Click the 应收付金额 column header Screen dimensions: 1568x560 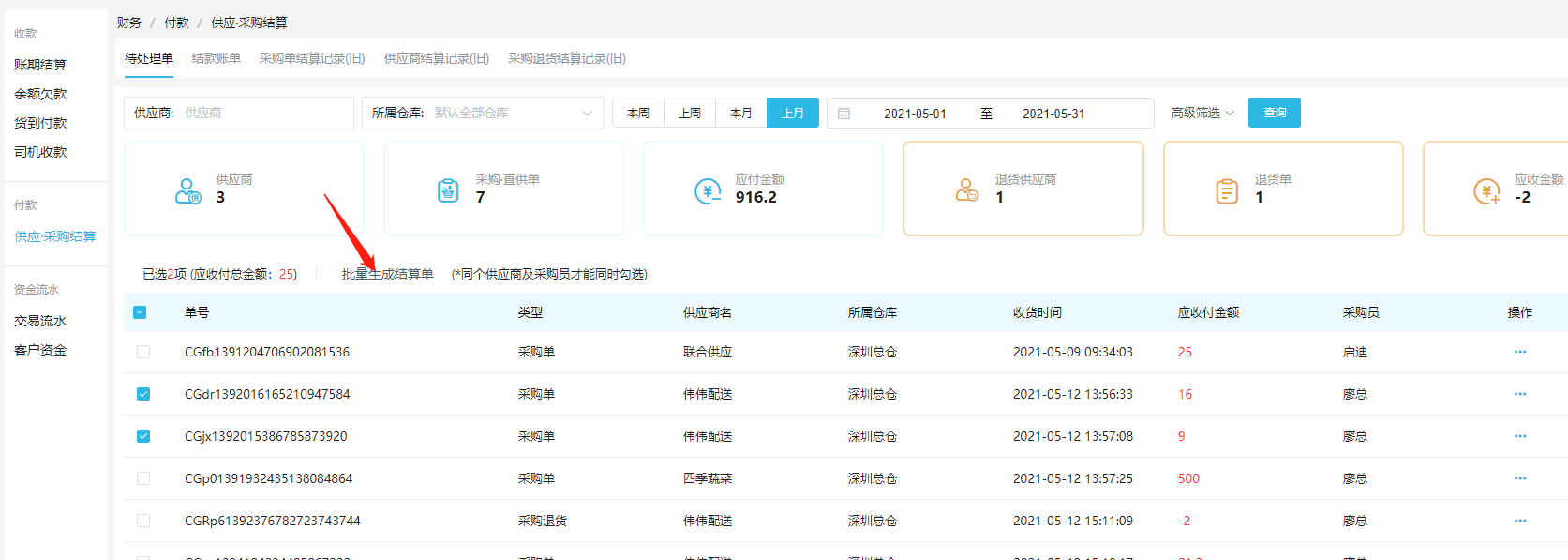[x=1209, y=312]
